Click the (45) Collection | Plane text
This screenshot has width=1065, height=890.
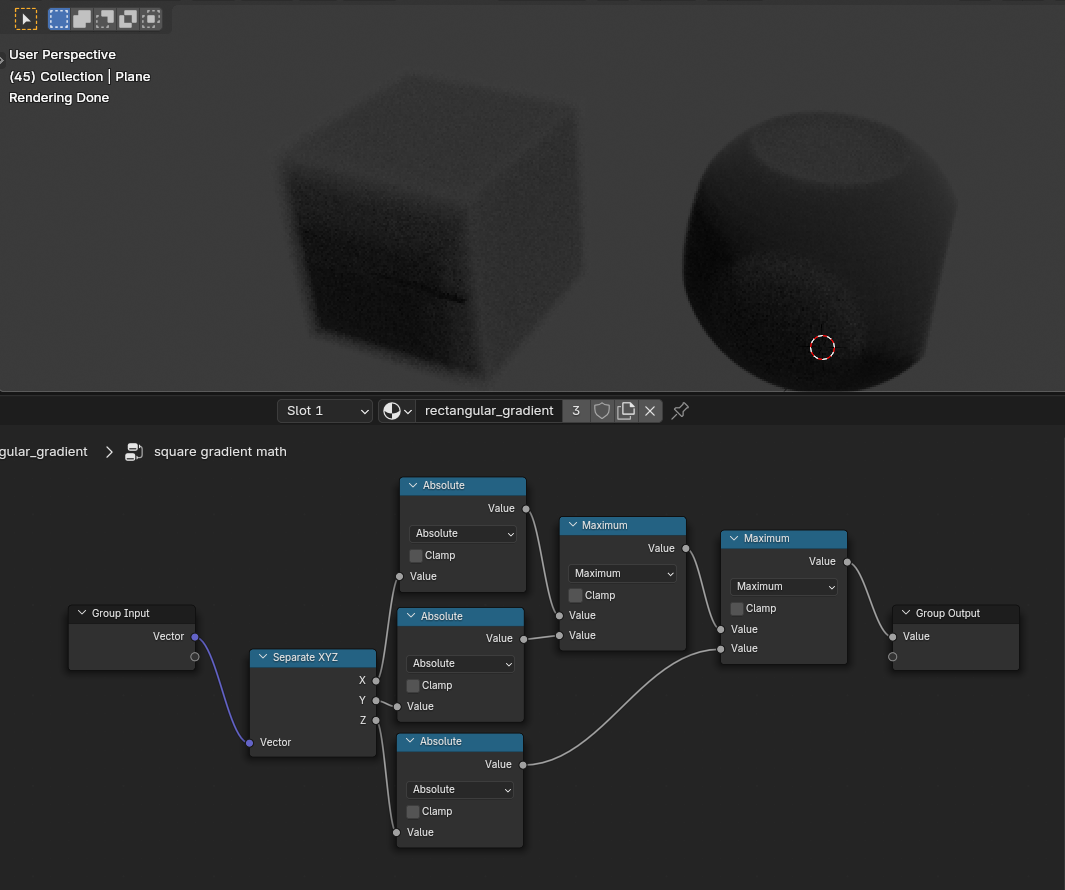point(79,76)
